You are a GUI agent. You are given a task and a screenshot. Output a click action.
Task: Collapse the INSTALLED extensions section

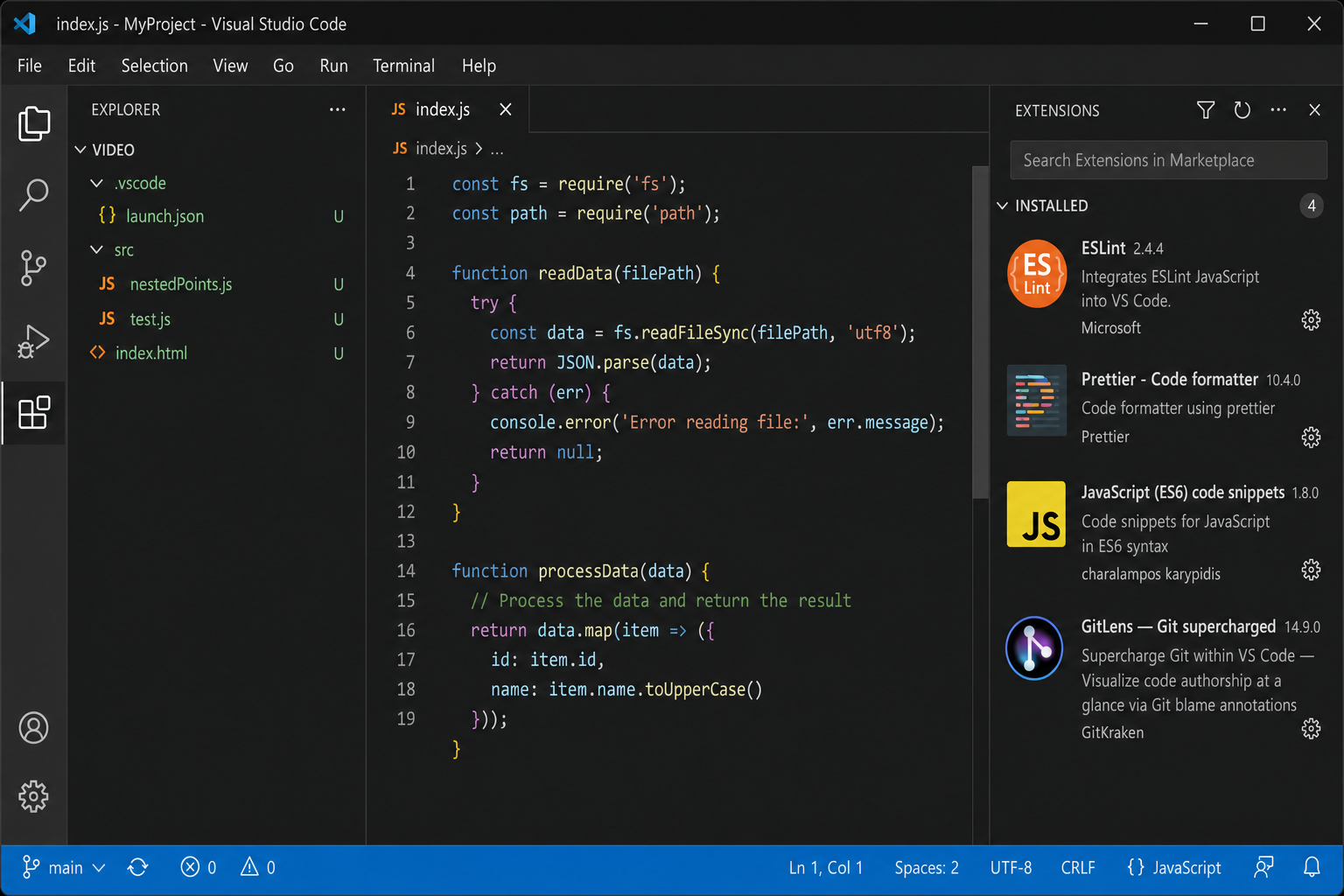pos(1003,206)
